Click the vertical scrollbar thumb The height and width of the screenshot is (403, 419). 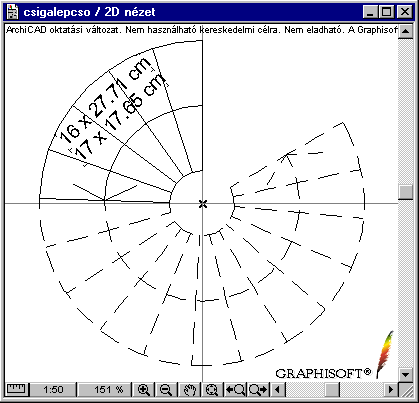coord(406,192)
